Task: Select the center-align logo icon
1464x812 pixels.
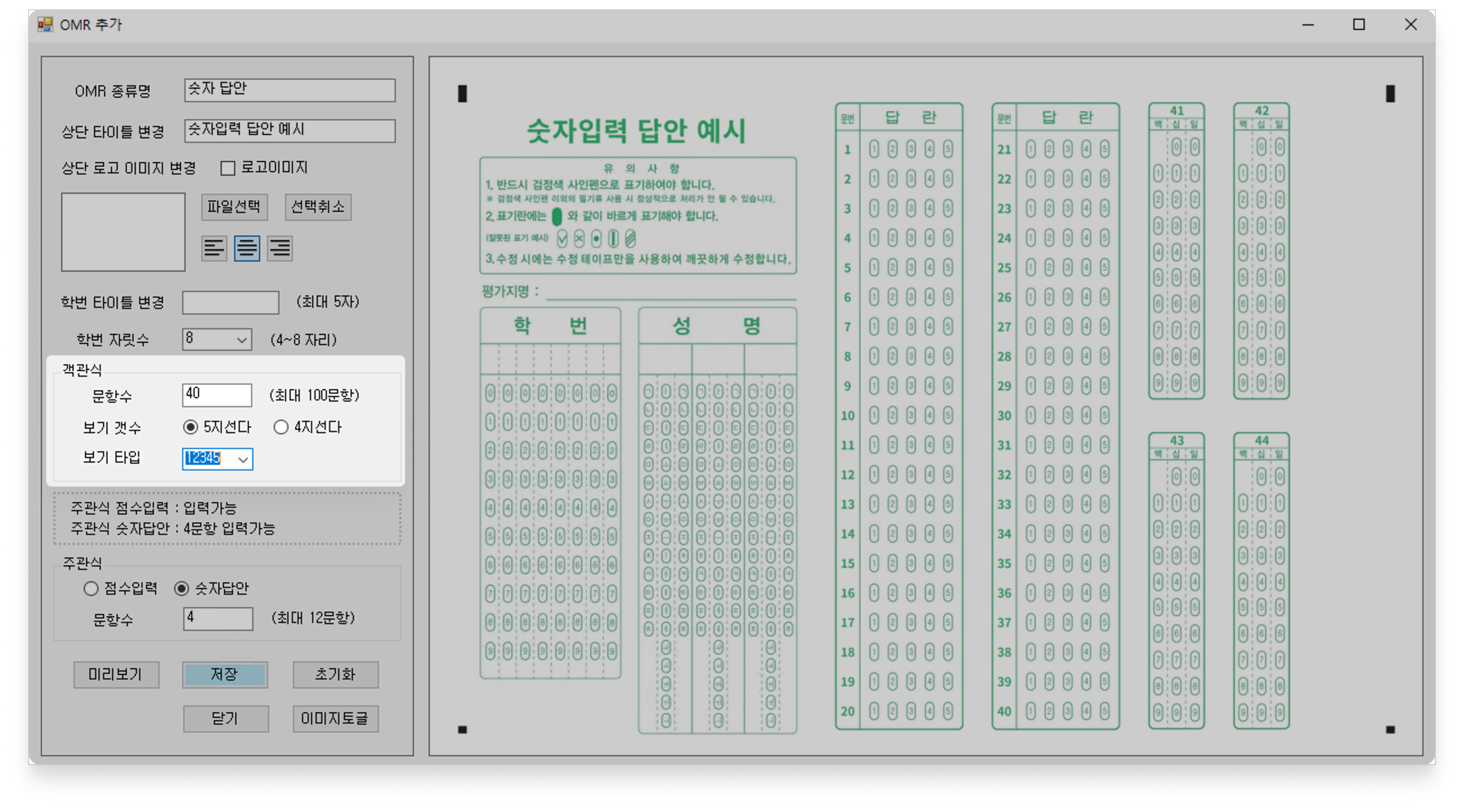Action: pyautogui.click(x=246, y=248)
